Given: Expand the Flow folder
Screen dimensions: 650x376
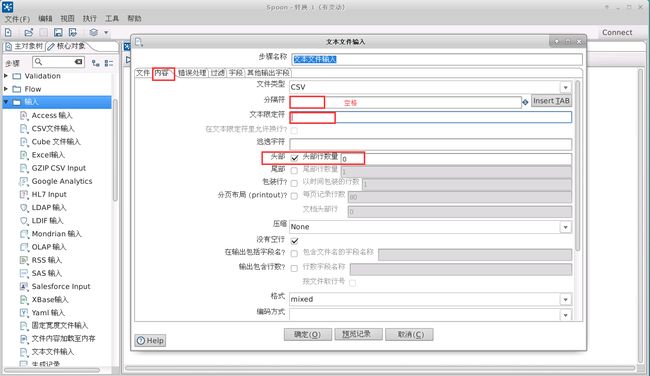Looking at the screenshot, I should (x=6, y=89).
